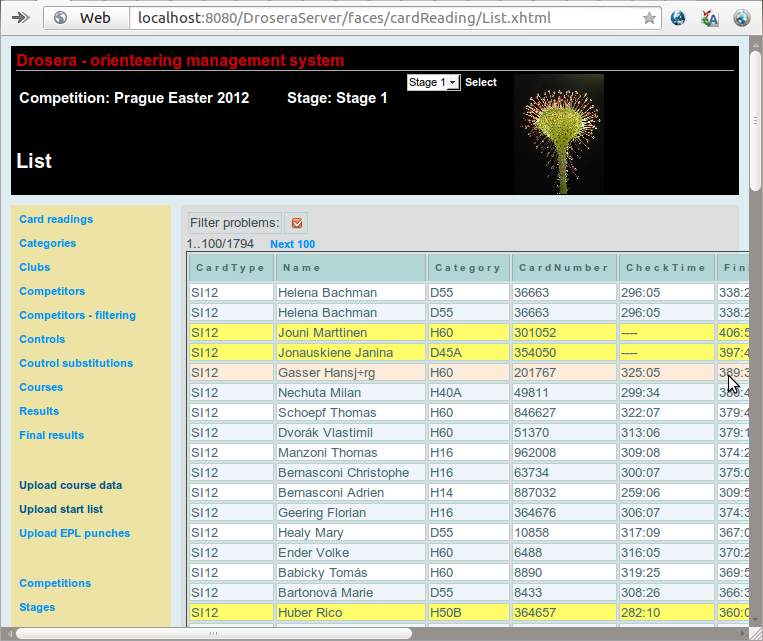Click the rightmost globe icon in toolbar
The height and width of the screenshot is (641, 763).
point(742,18)
